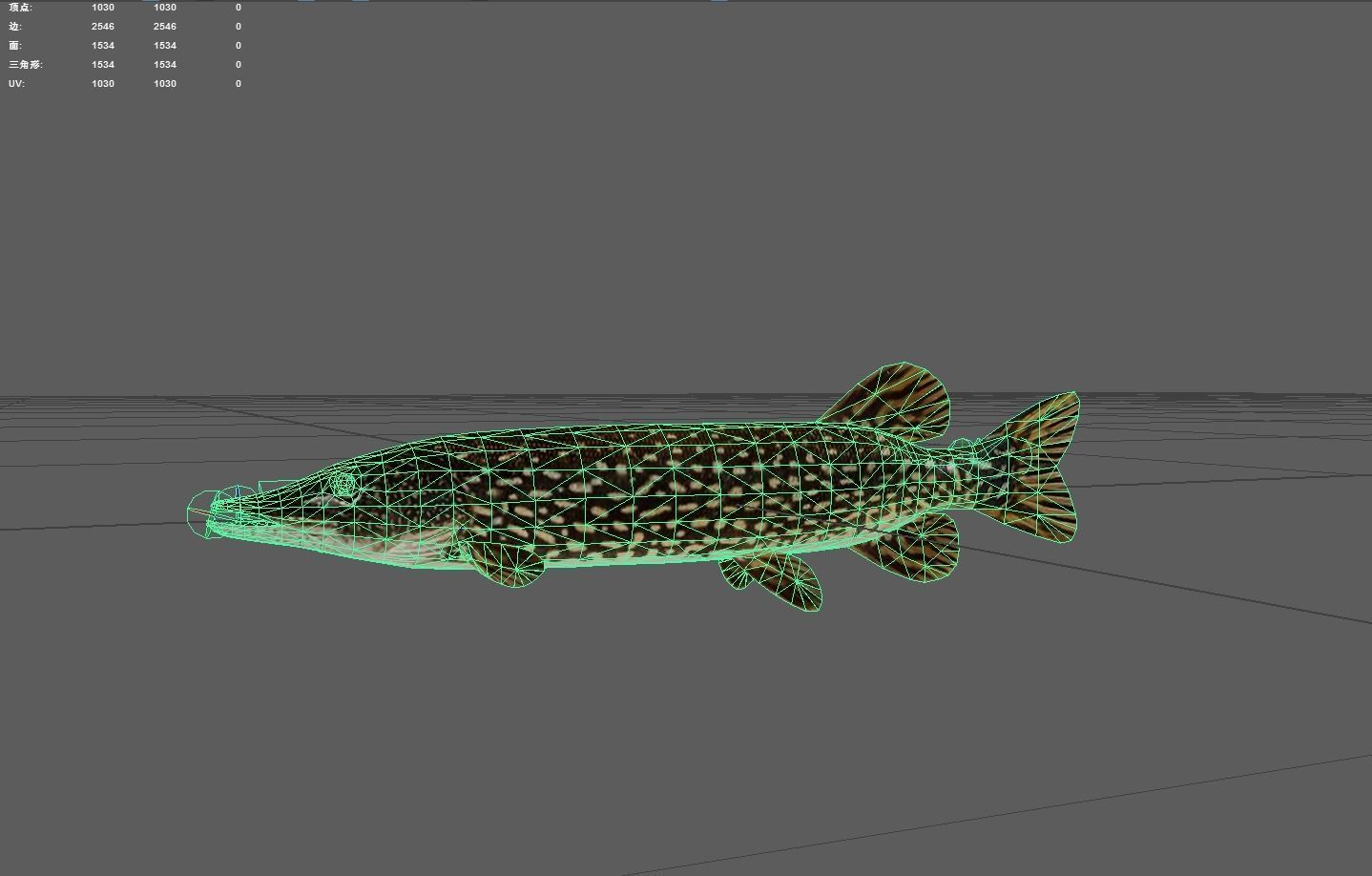
Task: Click the 0 value in the 边 row
Action: coord(239,27)
